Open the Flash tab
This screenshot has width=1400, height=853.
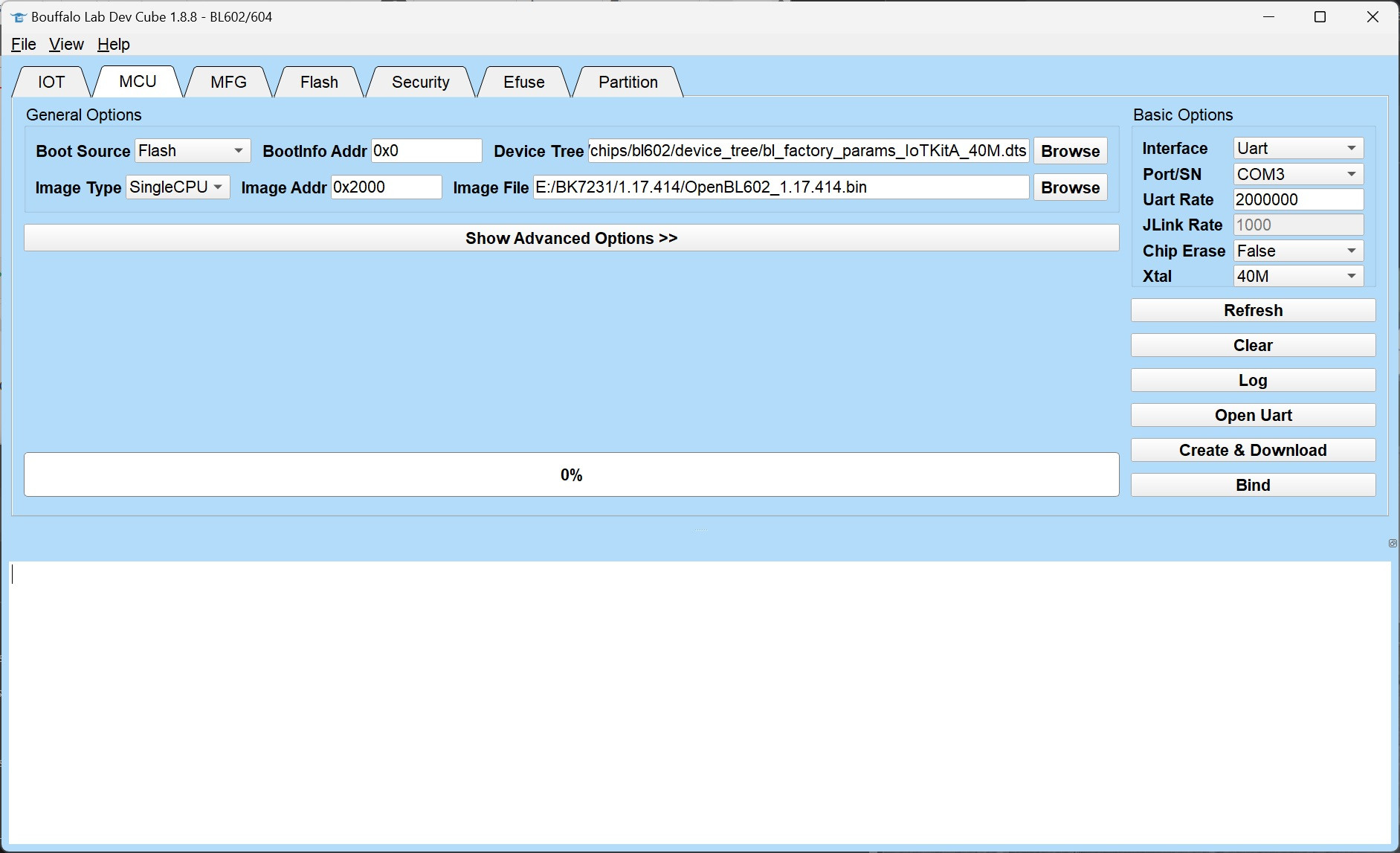[318, 82]
